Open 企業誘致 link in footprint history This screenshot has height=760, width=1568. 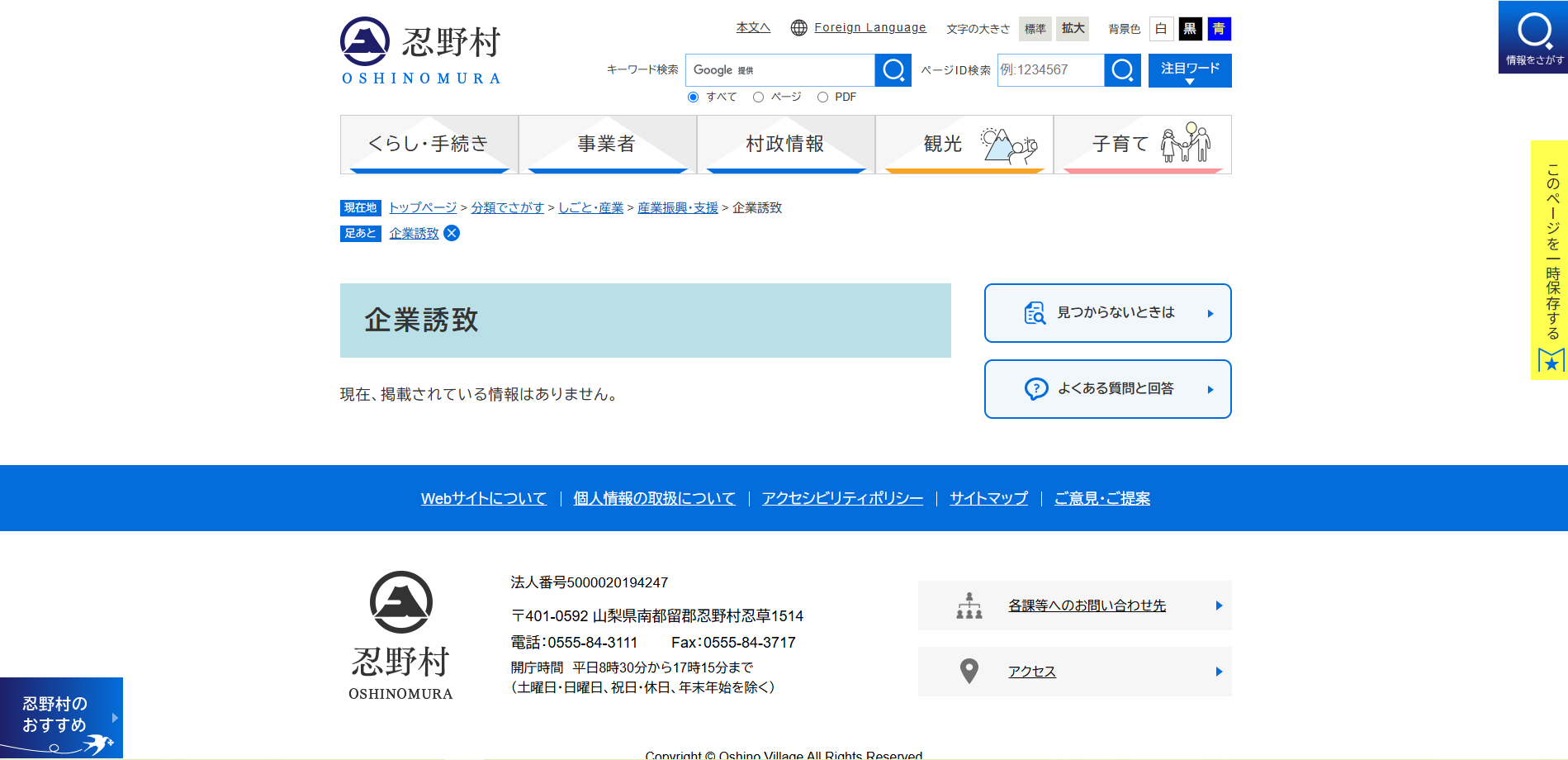coord(414,233)
